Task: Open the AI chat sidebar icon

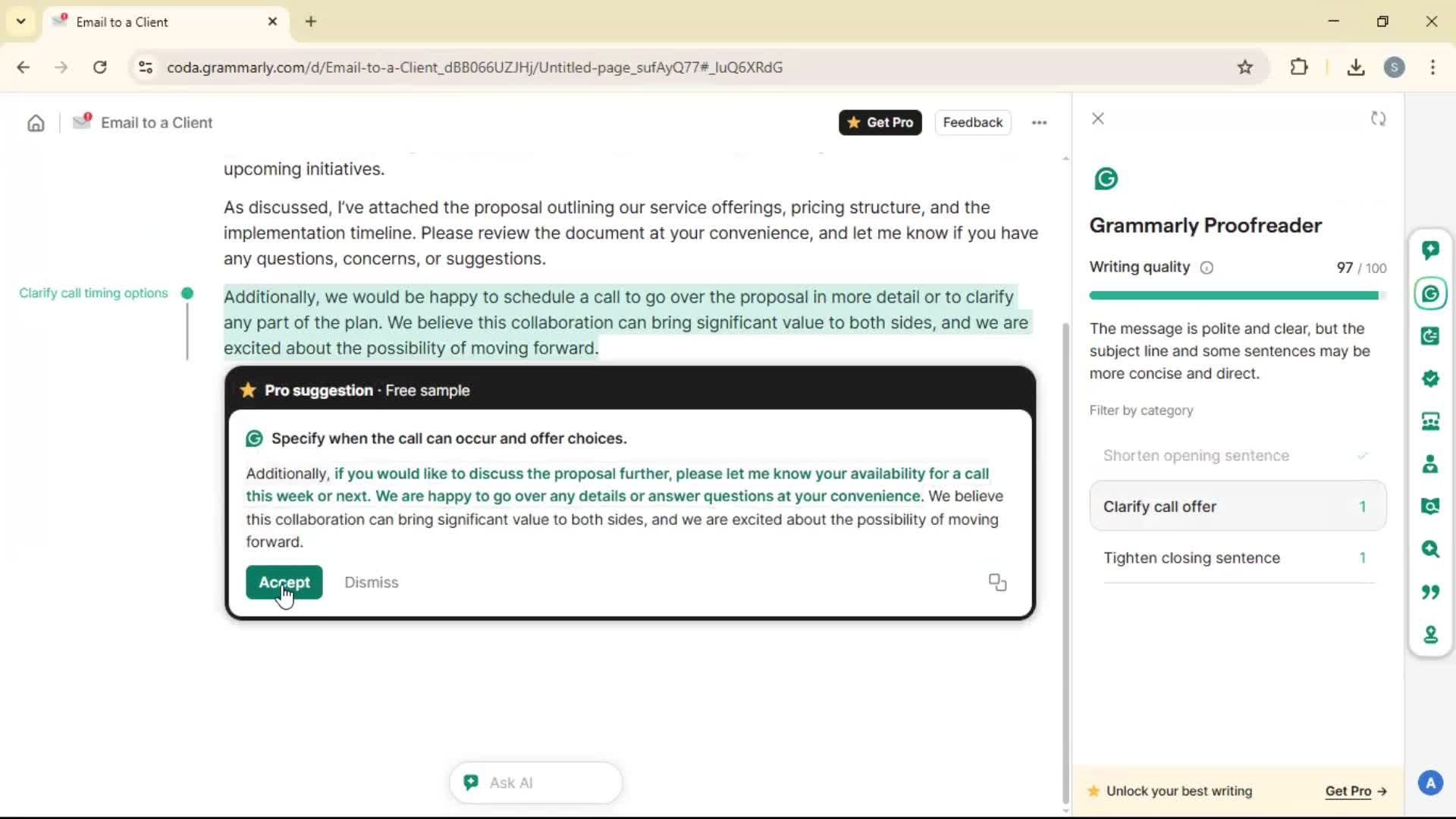Action: point(1430,250)
